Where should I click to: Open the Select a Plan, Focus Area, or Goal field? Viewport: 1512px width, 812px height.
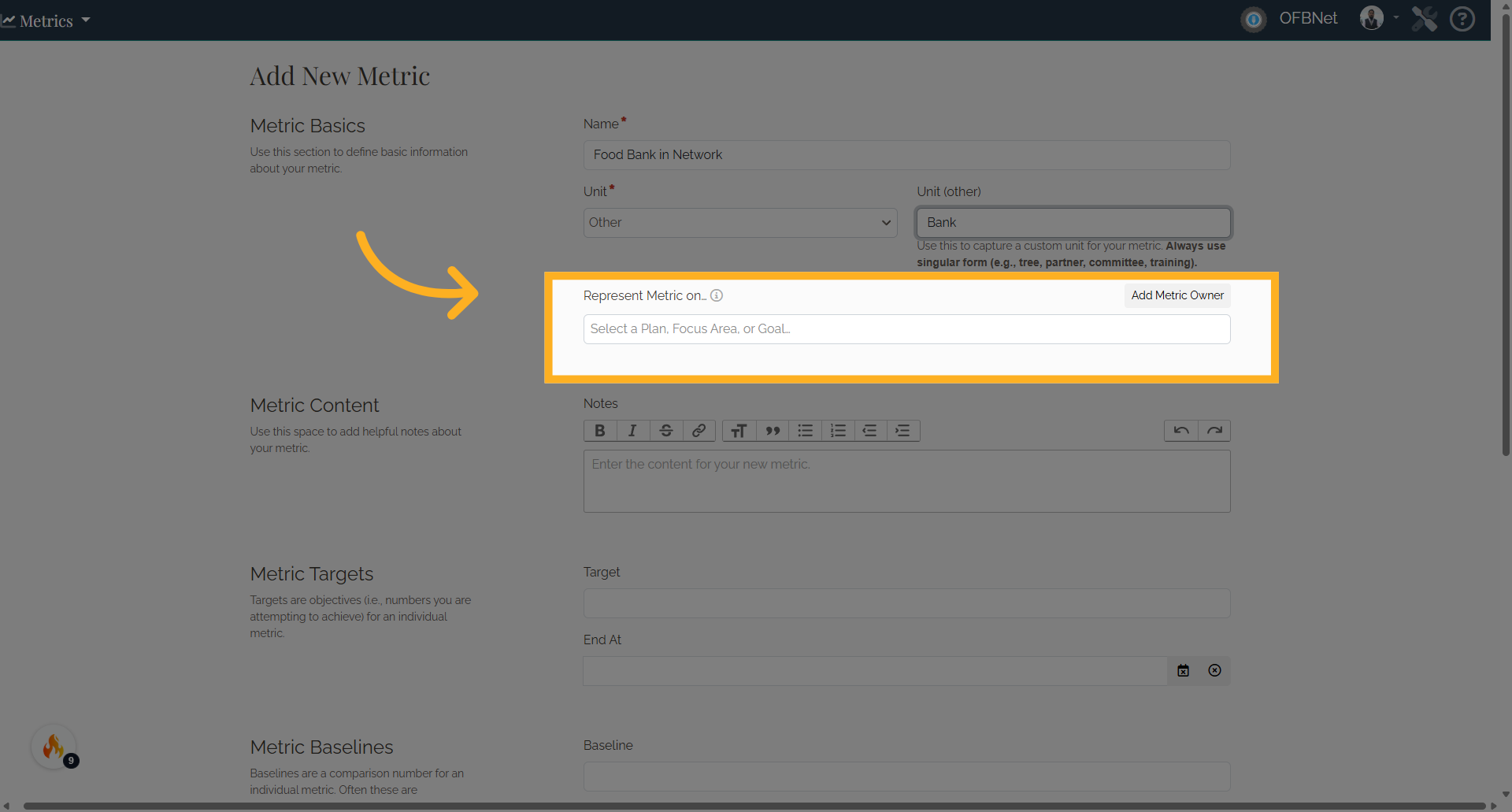pos(906,329)
